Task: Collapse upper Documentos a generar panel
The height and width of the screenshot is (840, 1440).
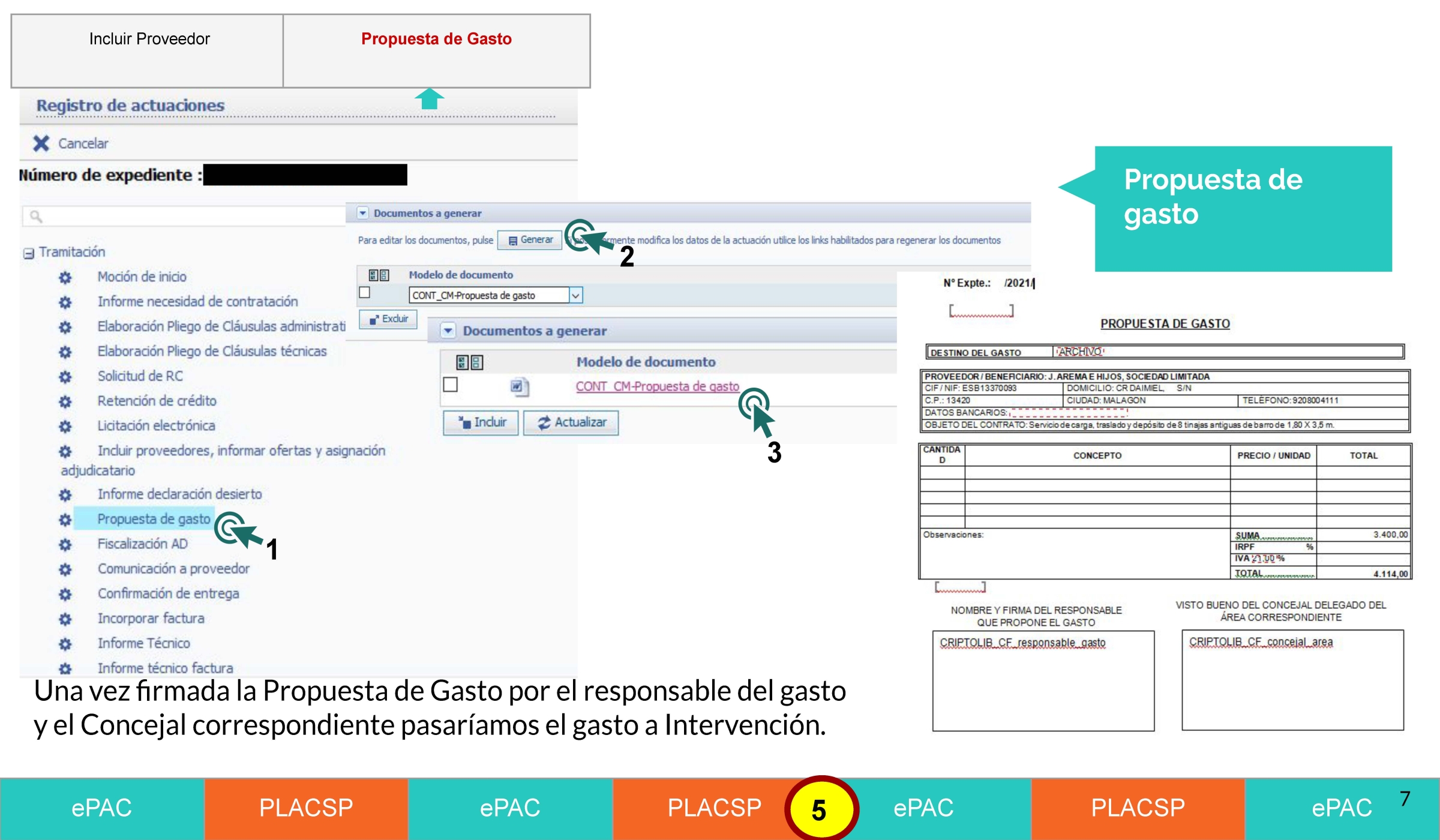Action: point(362,213)
